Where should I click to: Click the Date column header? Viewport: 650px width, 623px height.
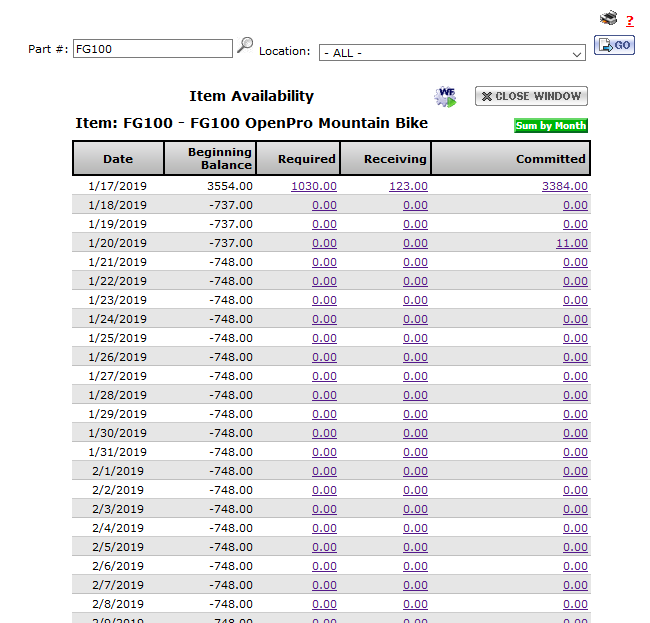coord(118,159)
